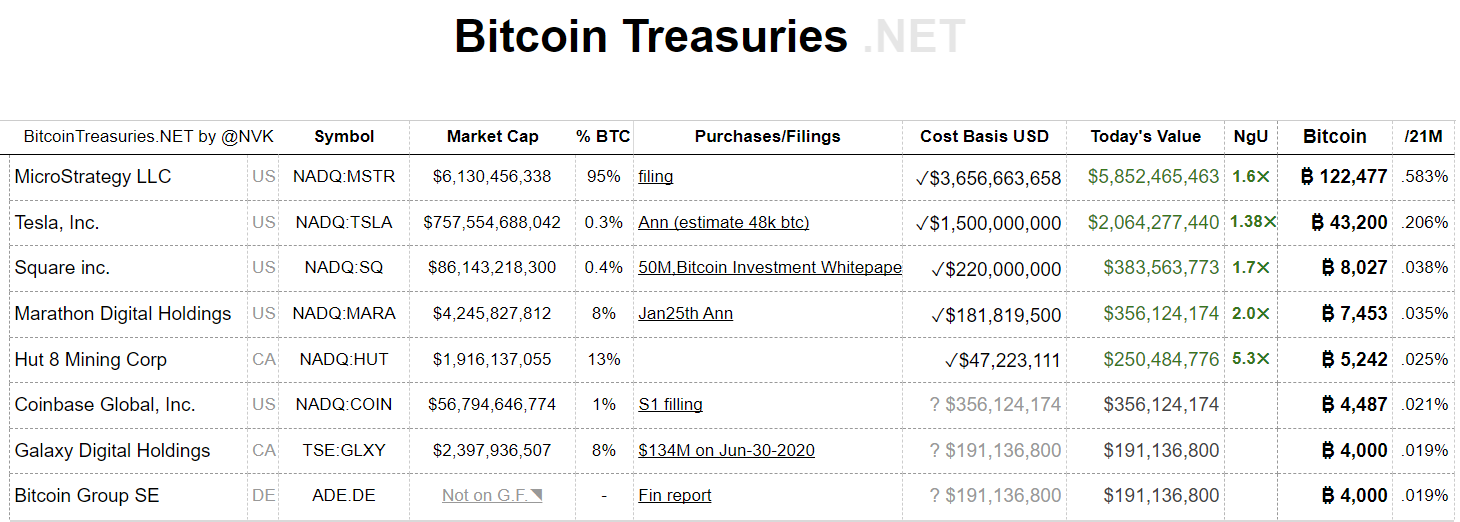Open Bitcoin Group SE's Fin report link
Screen dimensions: 1460x522
(675, 495)
